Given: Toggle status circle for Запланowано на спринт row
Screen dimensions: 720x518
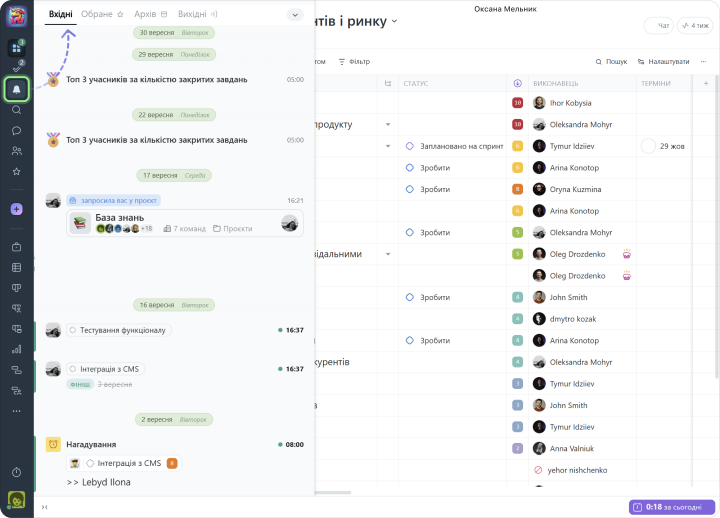Looking at the screenshot, I should [410, 146].
